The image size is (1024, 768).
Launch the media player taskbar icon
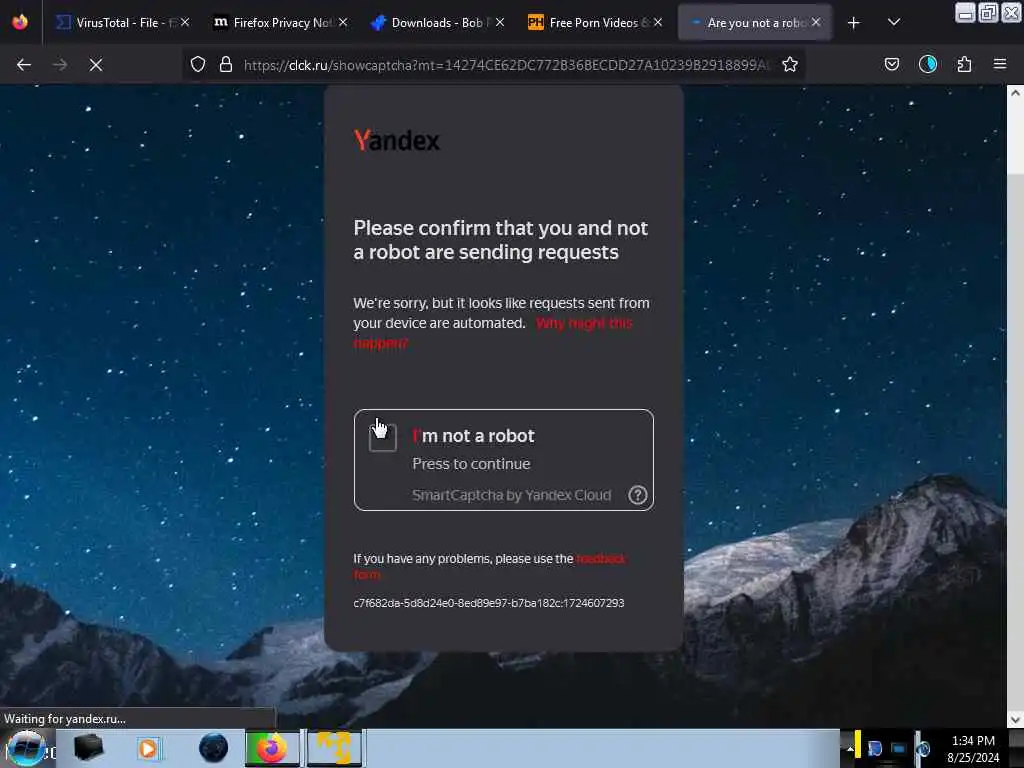coord(148,748)
